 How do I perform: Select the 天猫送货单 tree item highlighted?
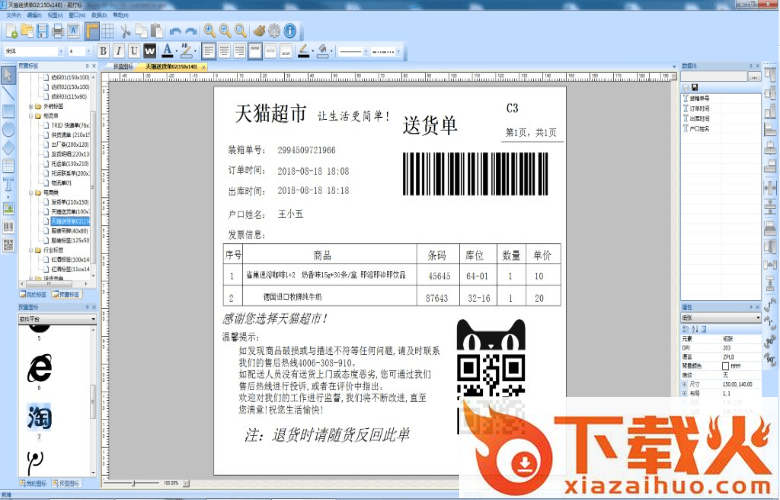coord(70,221)
